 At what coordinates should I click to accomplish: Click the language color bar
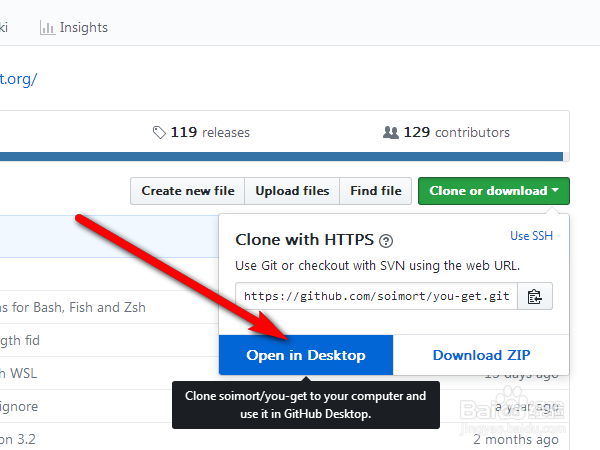tap(280, 156)
